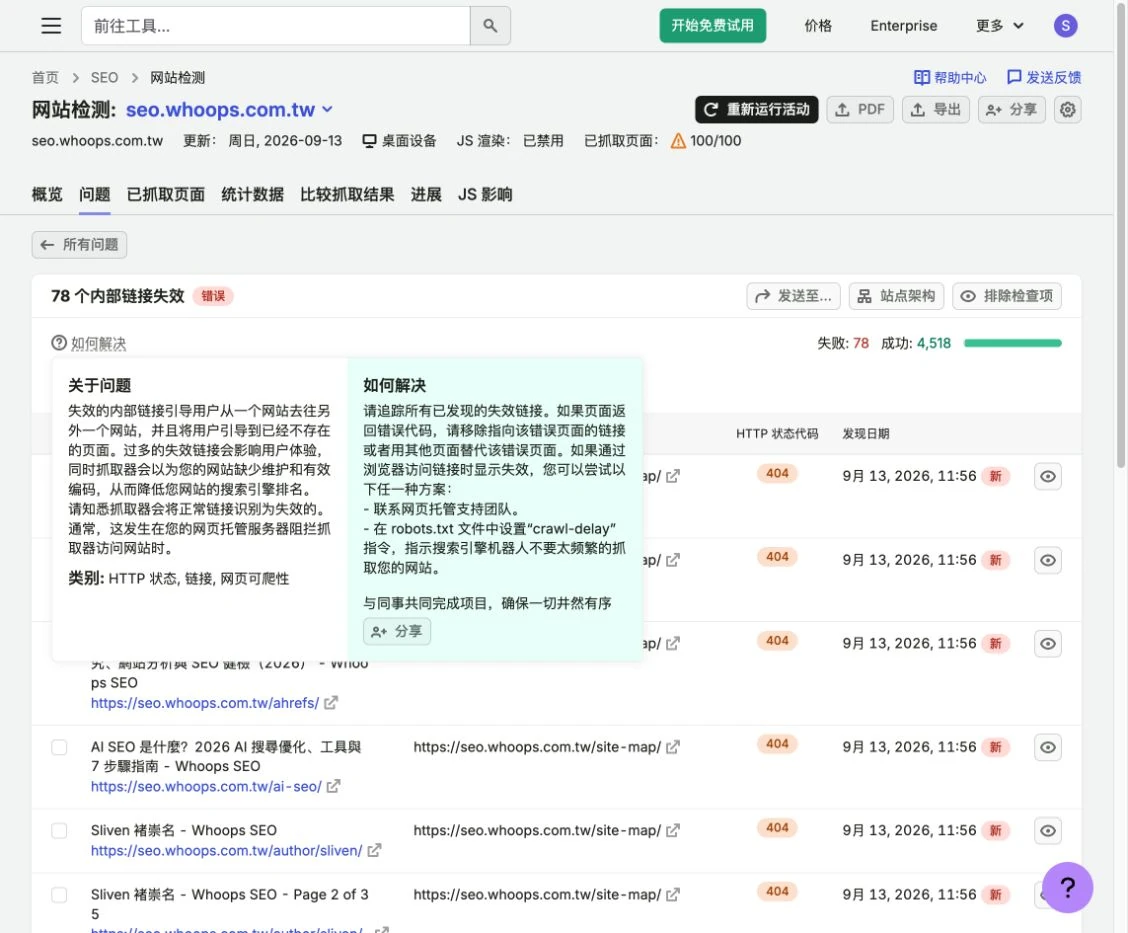Image resolution: width=1128 pixels, height=933 pixels.
Task: Click 排除检查项 button
Action: 1007,296
